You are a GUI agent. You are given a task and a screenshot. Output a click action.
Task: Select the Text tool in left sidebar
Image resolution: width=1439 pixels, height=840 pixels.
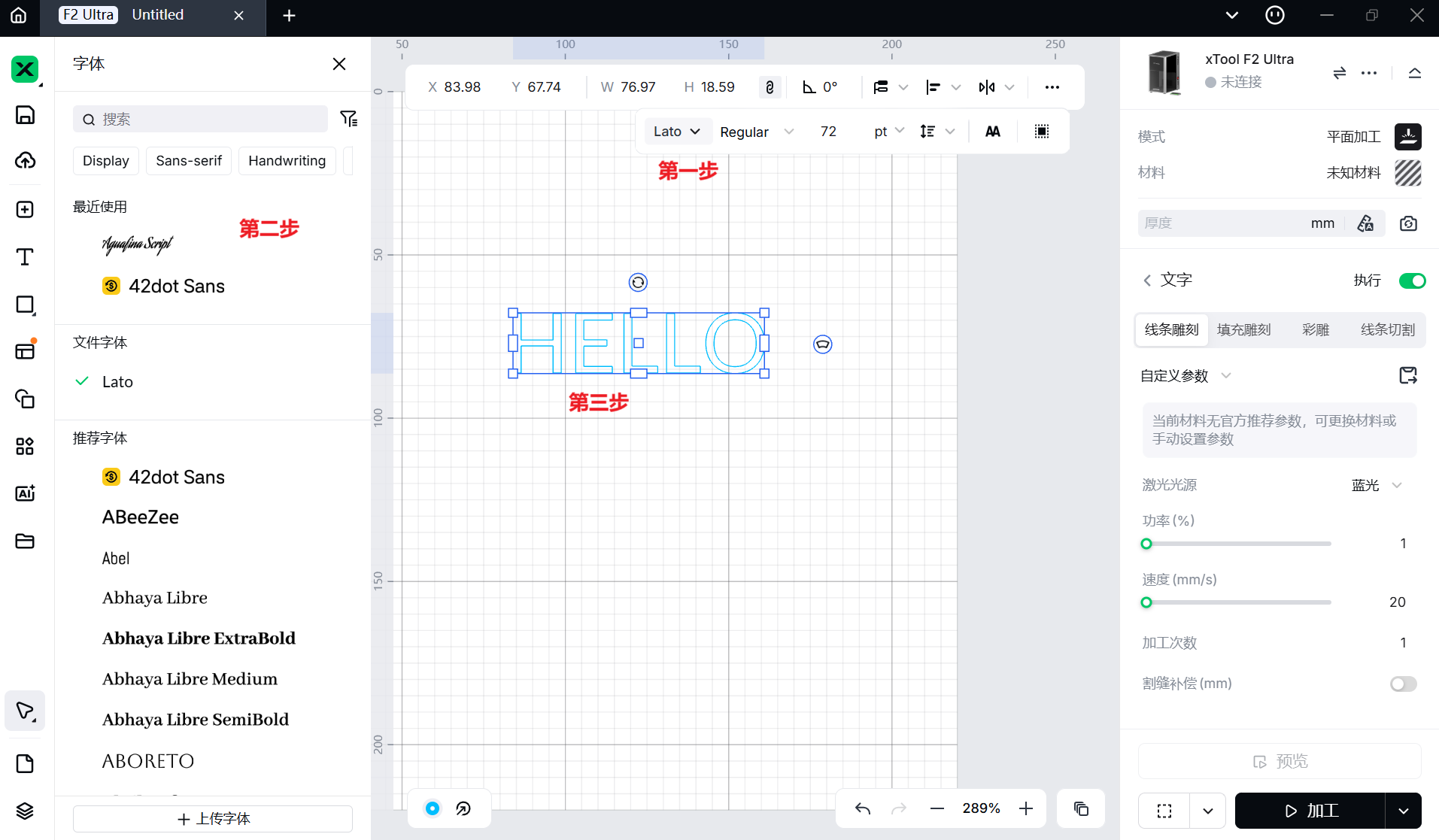click(x=25, y=257)
